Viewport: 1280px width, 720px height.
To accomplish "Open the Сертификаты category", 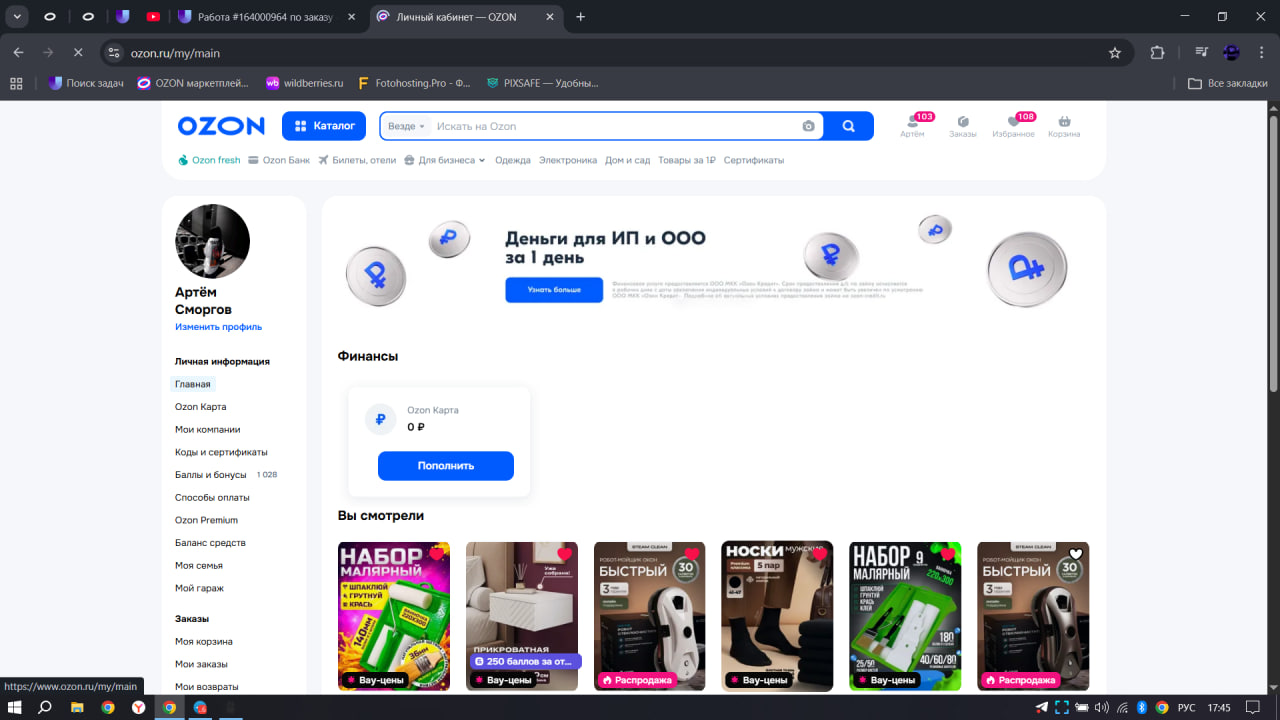I will click(754, 160).
